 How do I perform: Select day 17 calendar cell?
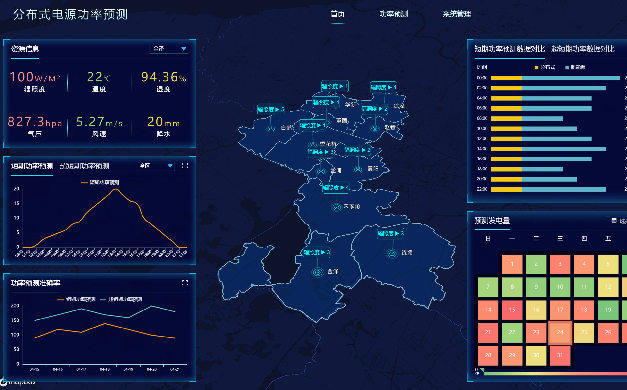coord(560,310)
